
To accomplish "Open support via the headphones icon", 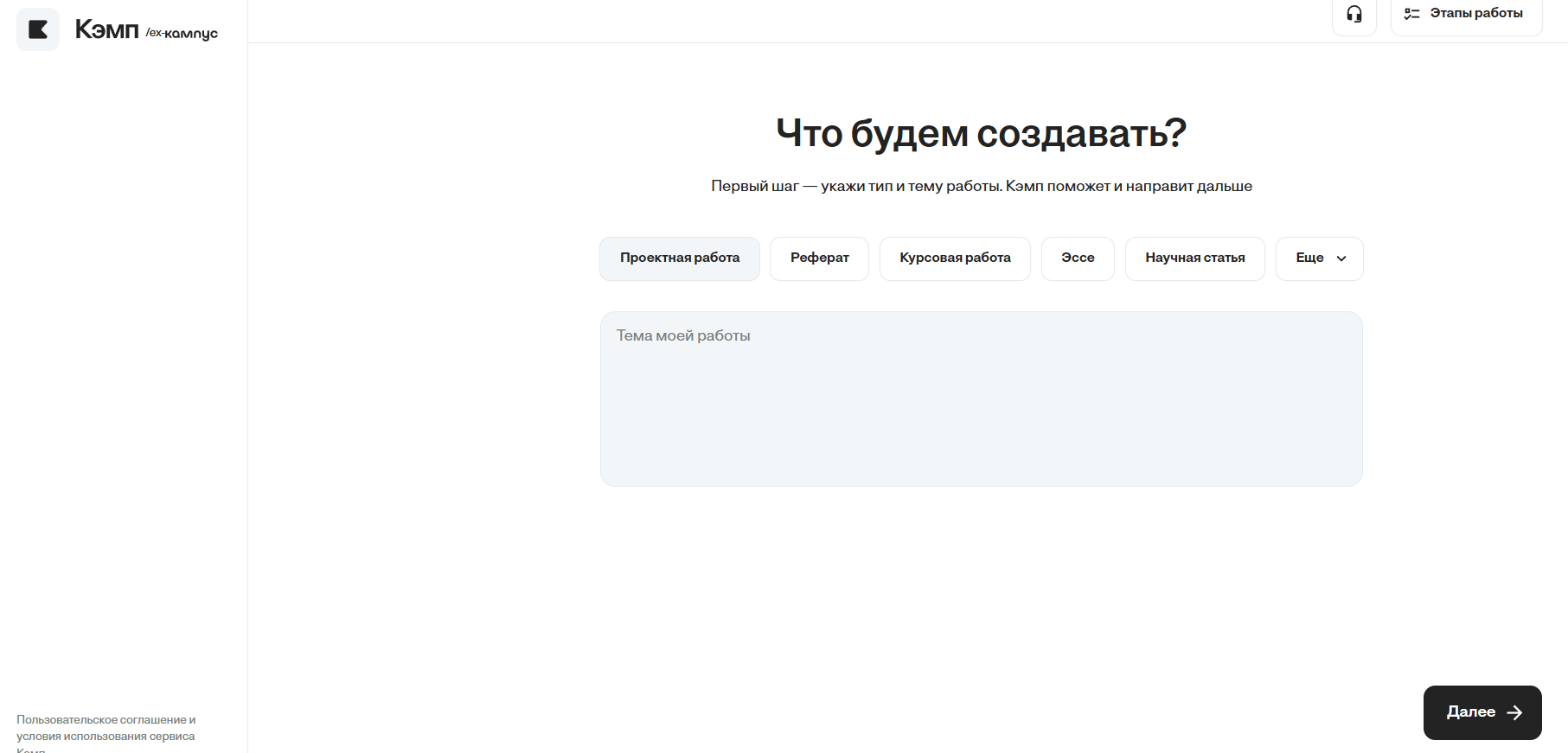I will click(1354, 15).
